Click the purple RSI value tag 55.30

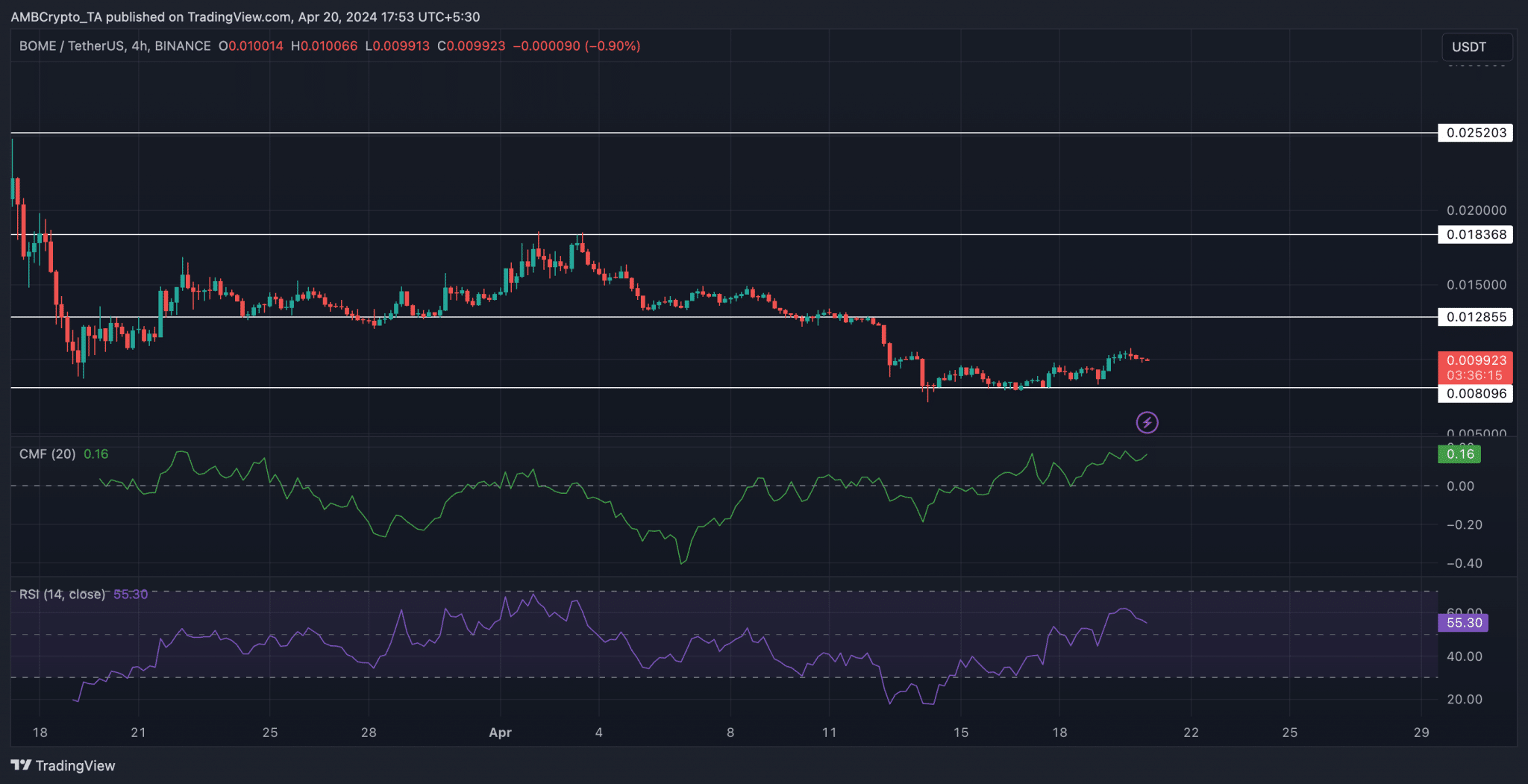1463,623
